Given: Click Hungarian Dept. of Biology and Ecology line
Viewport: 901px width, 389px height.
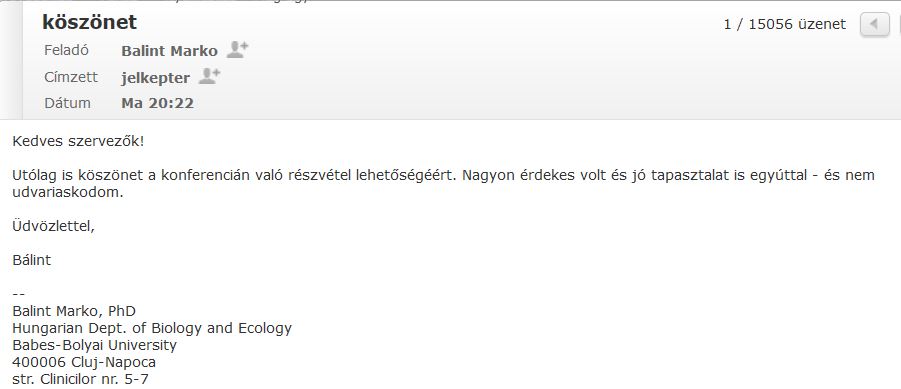Looking at the screenshot, I should click(152, 329).
